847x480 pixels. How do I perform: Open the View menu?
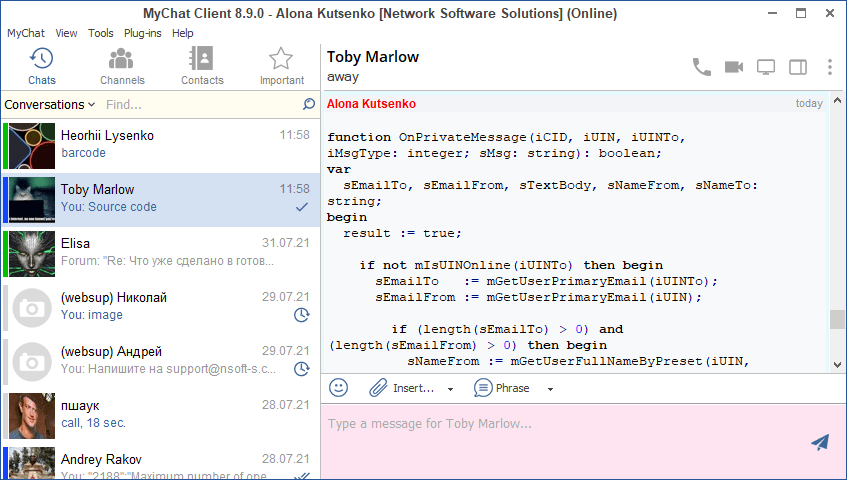point(66,33)
